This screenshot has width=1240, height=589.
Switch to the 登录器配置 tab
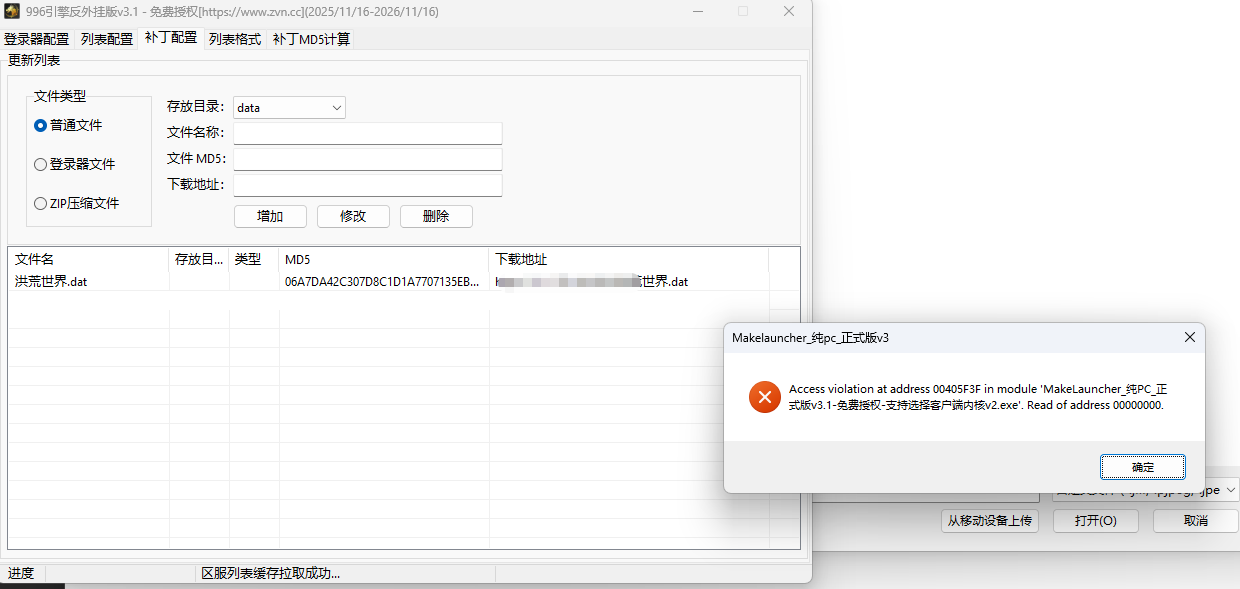tap(36, 39)
